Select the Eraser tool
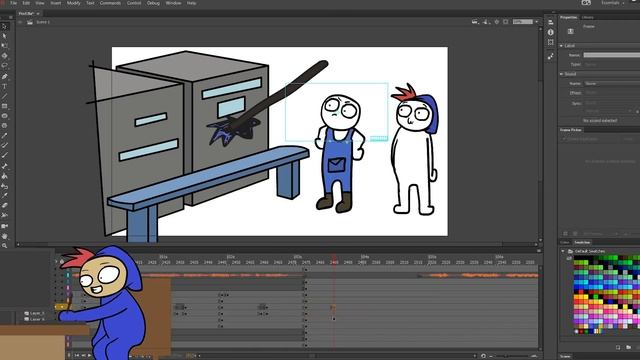 [4, 205]
